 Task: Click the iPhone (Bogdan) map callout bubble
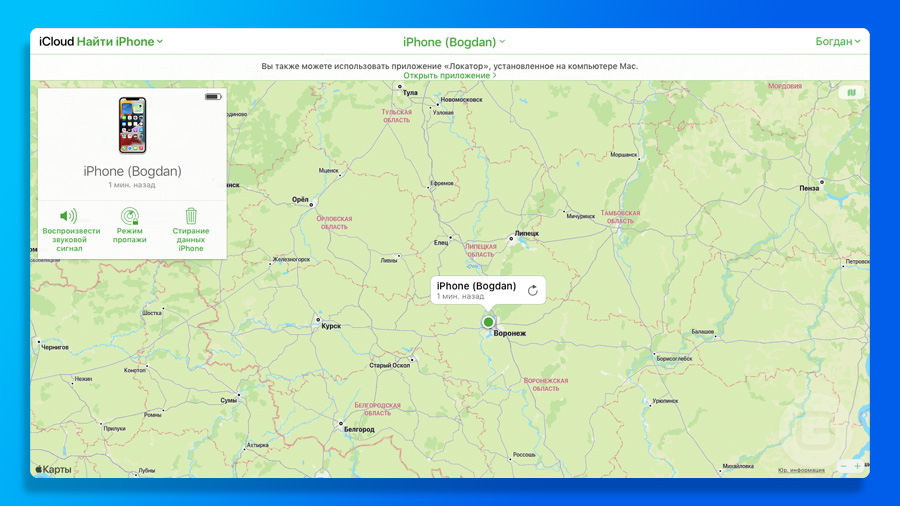[488, 290]
